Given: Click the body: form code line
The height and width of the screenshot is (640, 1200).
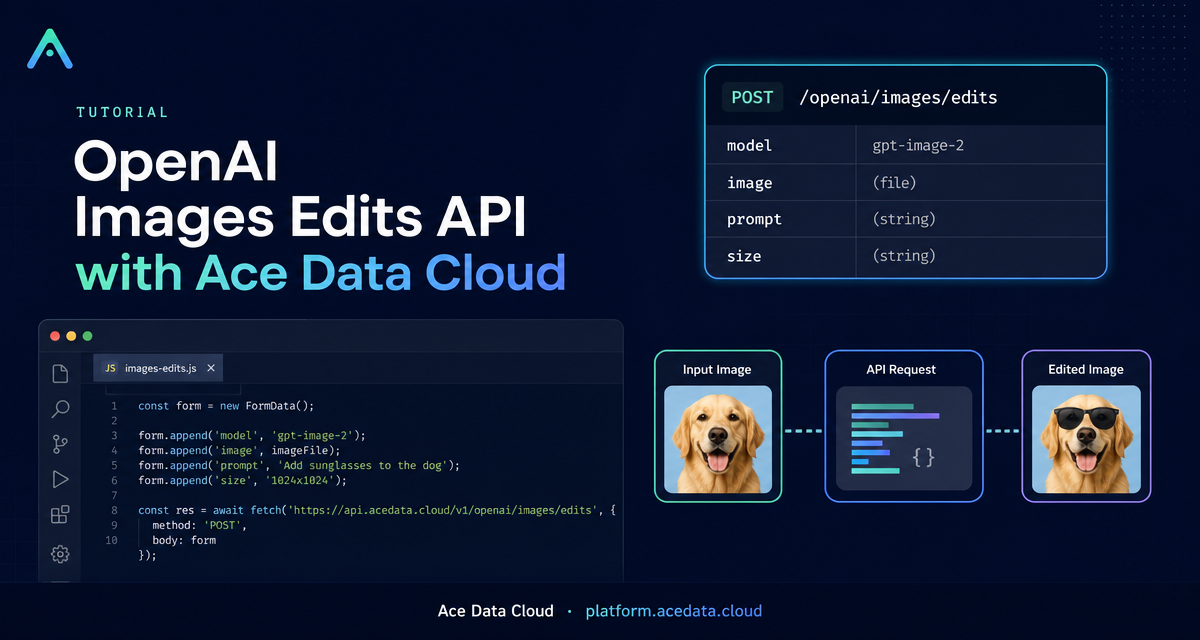Looking at the screenshot, I should click(184, 540).
